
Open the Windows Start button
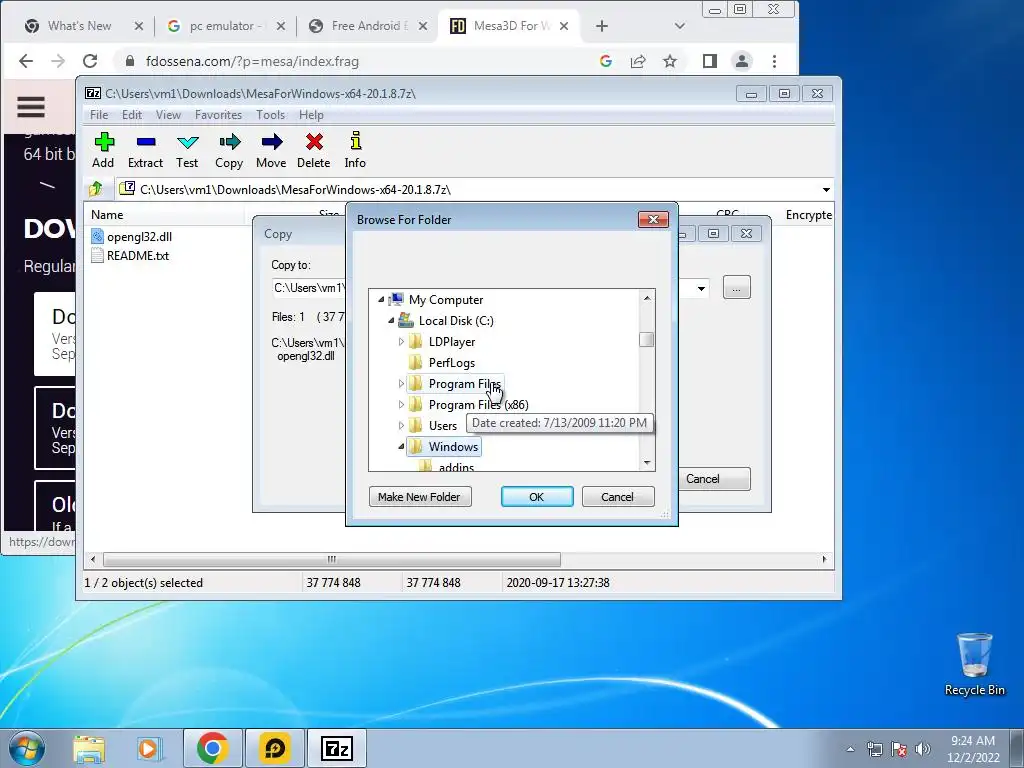[x=27, y=748]
